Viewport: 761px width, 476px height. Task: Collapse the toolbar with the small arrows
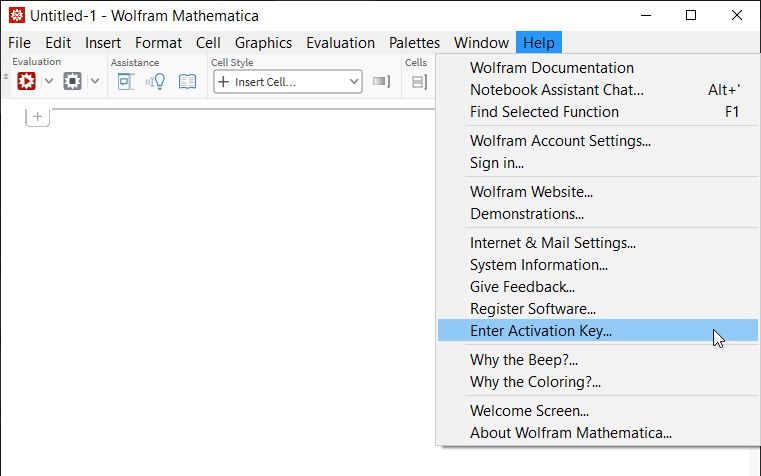pos(6,76)
